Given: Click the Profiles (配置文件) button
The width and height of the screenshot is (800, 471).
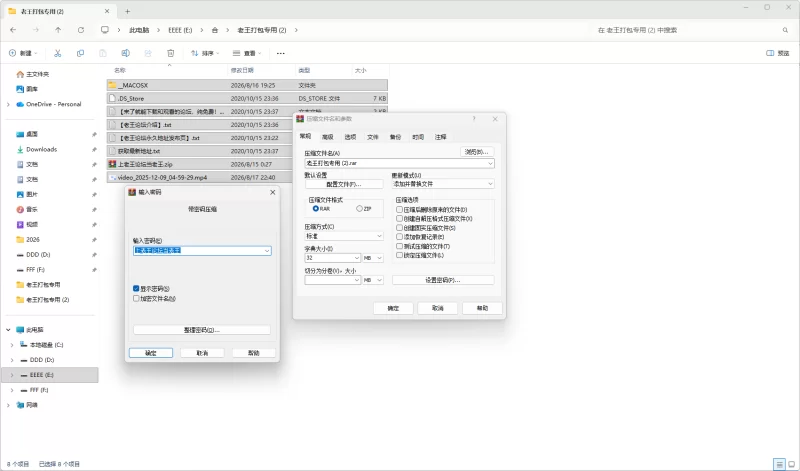Looking at the screenshot, I should (344, 184).
